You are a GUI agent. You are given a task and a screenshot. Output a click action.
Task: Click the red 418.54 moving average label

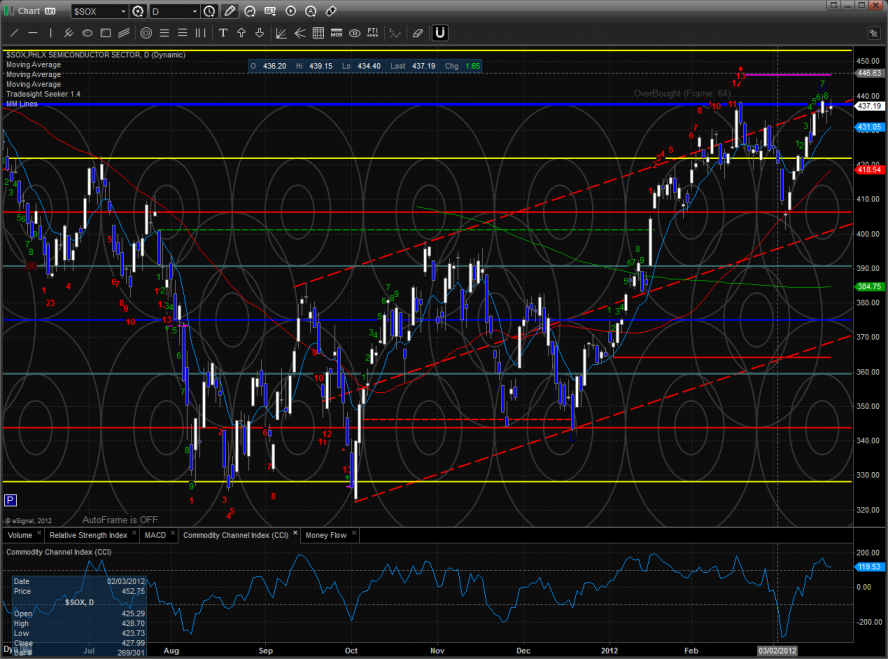pos(868,170)
